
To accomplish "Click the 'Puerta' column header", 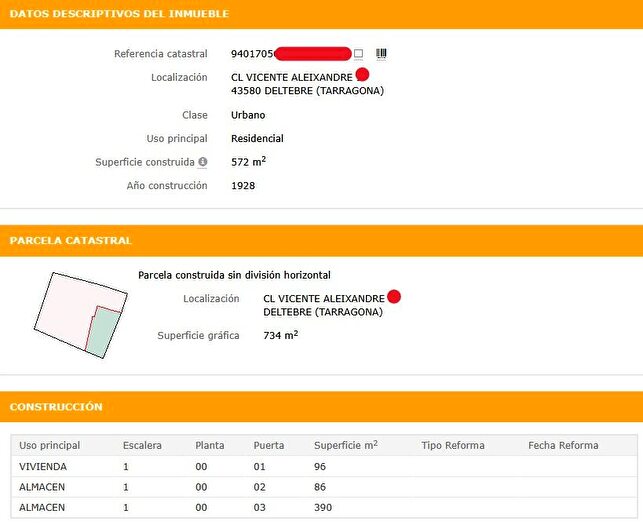I will click(x=269, y=445).
